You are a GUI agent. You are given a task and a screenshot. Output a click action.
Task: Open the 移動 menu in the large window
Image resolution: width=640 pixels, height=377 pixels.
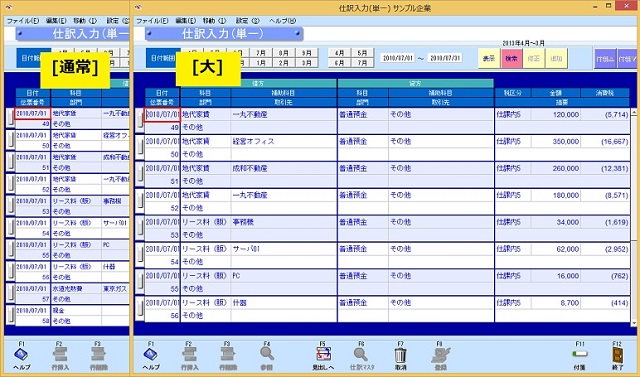pyautogui.click(x=214, y=21)
